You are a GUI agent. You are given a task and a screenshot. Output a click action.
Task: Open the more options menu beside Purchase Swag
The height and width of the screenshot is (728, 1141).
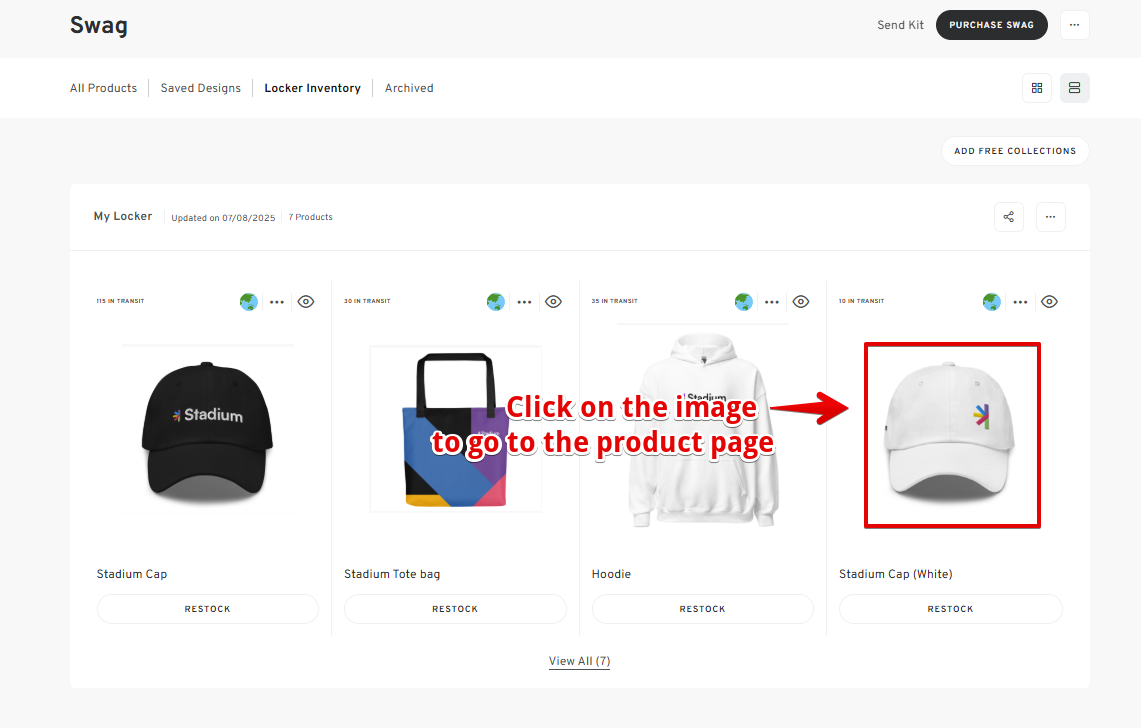pos(1074,25)
